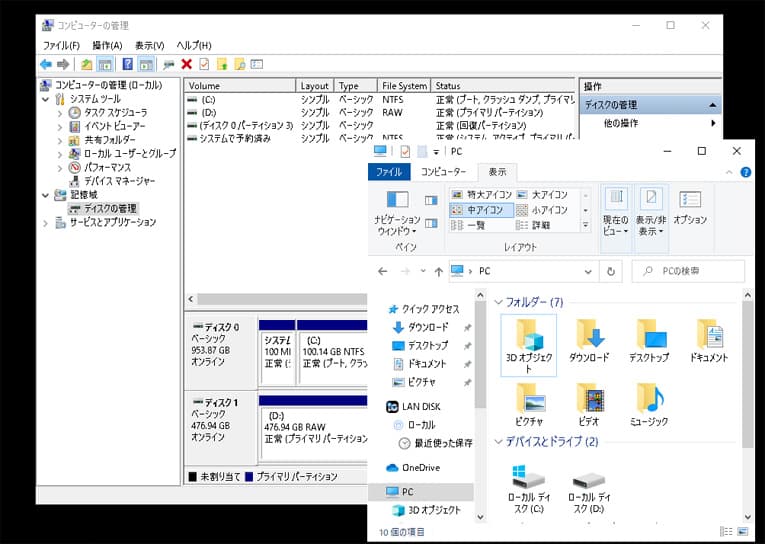Open the ビデオ folder icon
The image size is (765, 544).
coord(589,400)
